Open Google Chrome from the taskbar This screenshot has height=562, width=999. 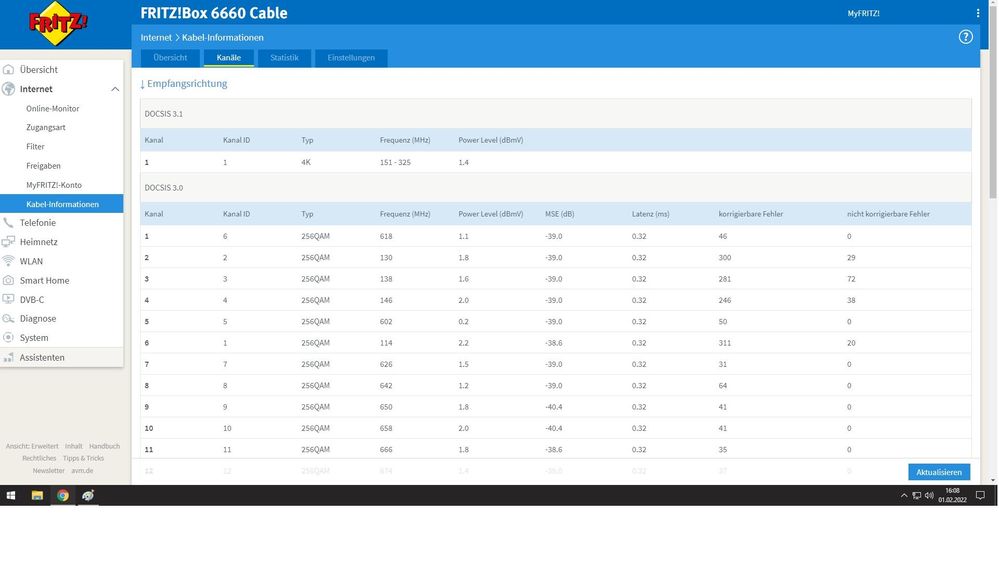tap(62, 495)
